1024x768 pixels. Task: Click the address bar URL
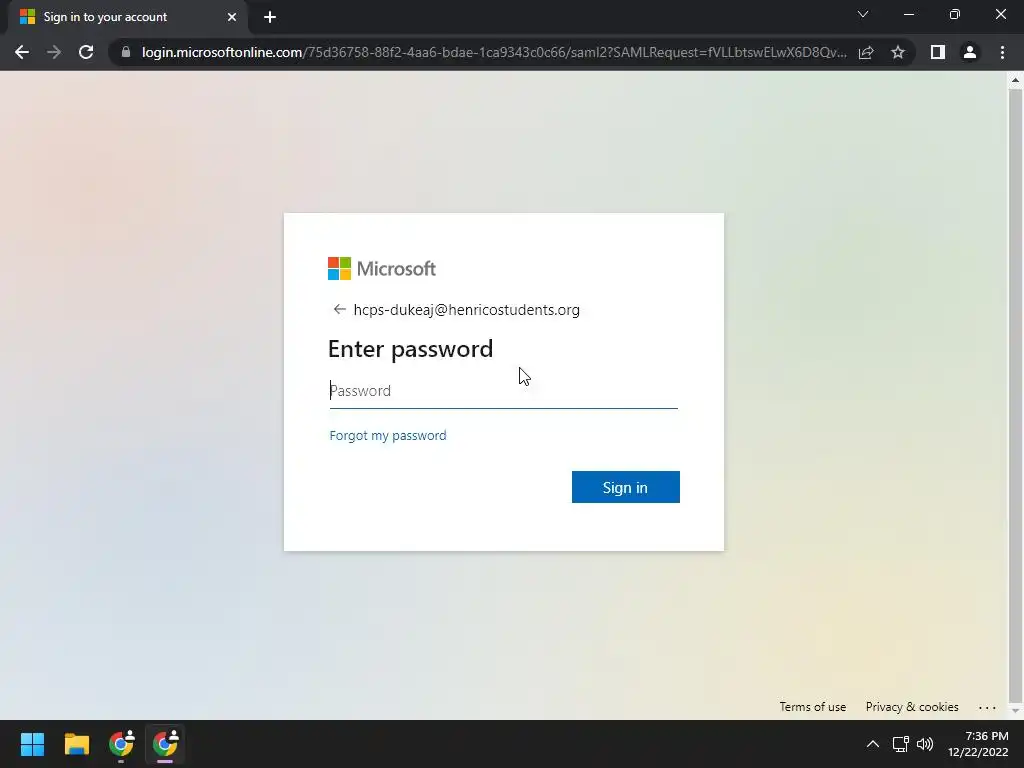(494, 52)
